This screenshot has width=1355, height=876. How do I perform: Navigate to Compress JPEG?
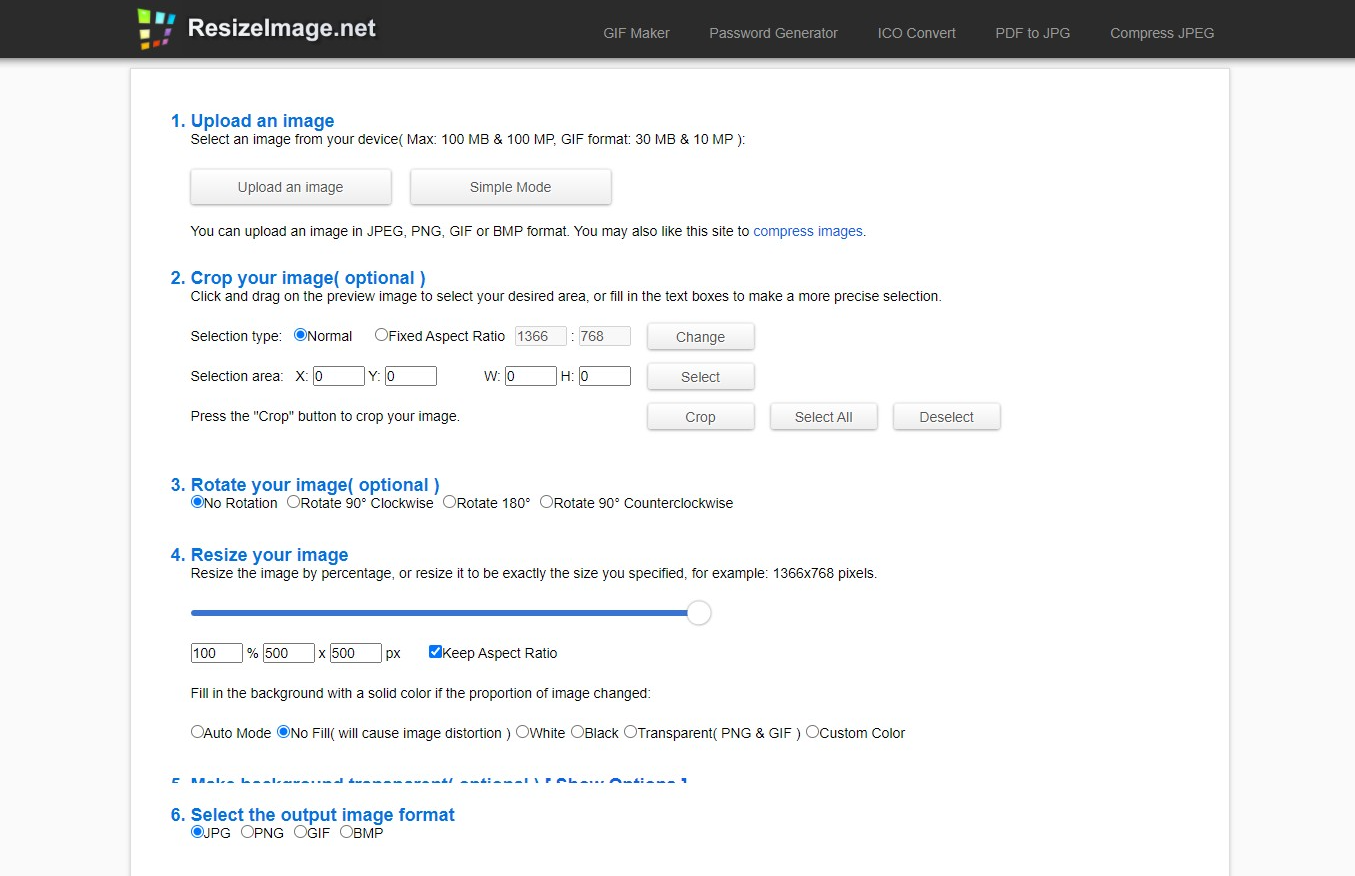click(x=1162, y=33)
